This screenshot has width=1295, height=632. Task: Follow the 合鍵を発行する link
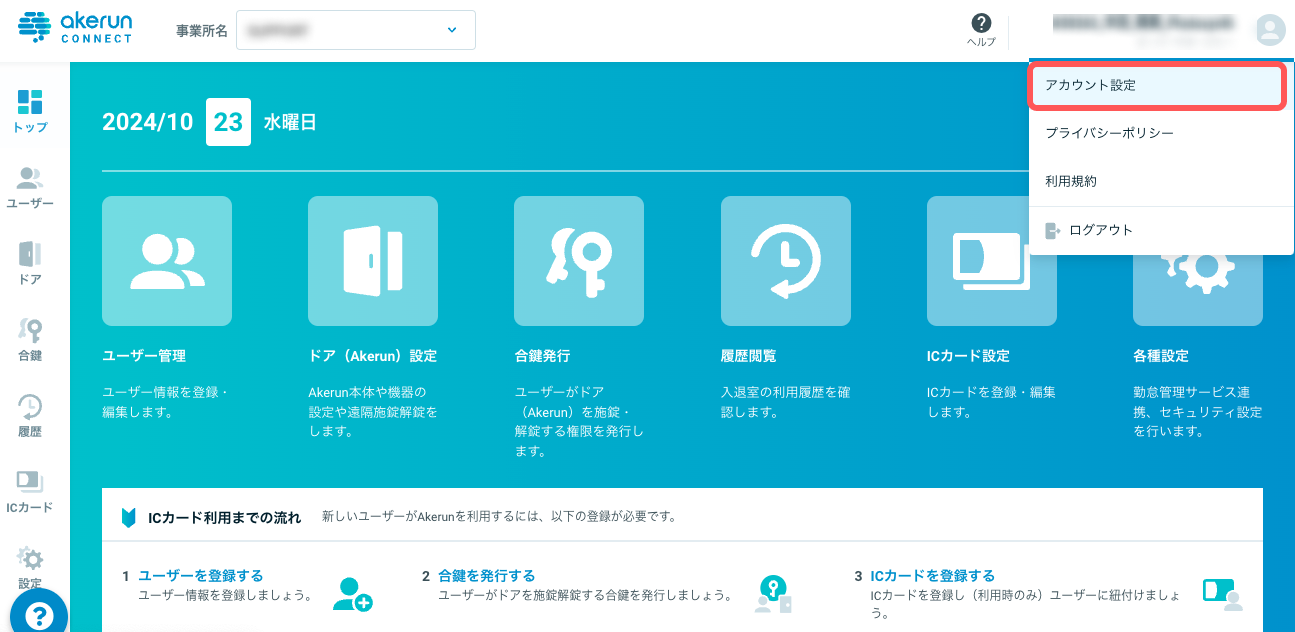487,576
